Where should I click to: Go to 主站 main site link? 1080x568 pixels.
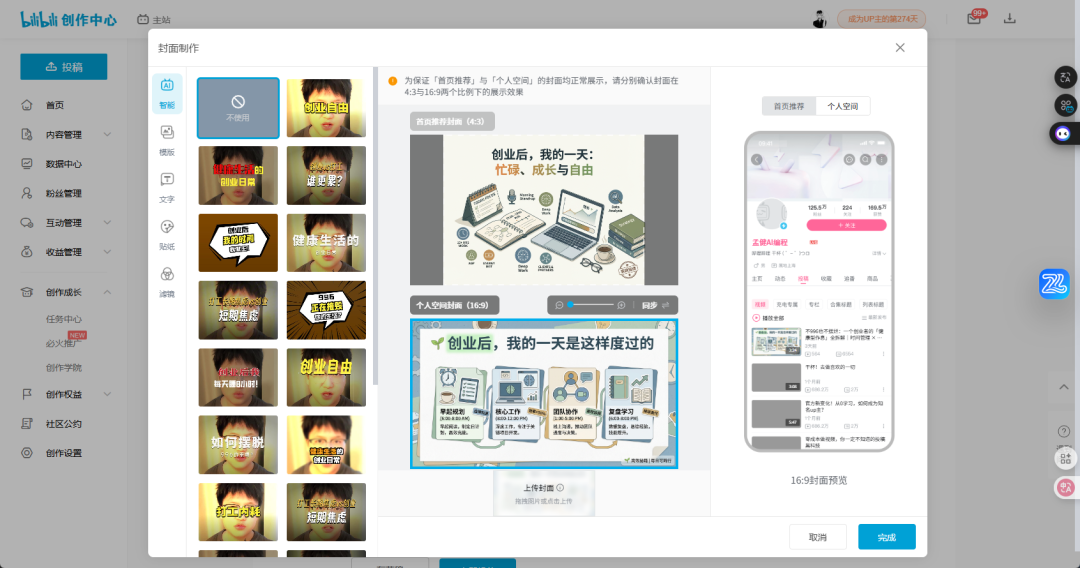tap(154, 20)
